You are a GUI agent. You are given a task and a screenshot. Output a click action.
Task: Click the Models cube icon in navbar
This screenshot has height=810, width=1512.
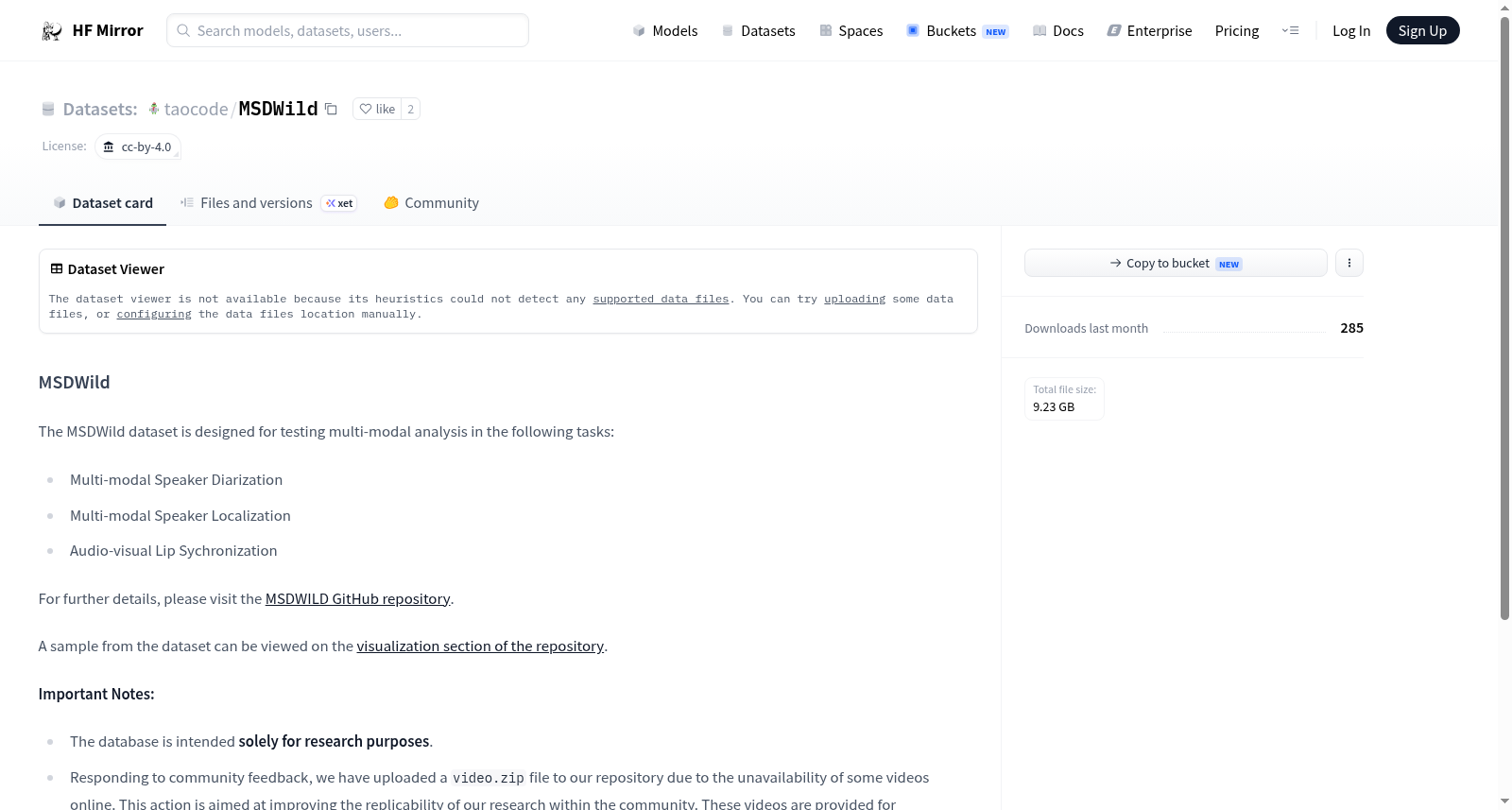coord(639,30)
